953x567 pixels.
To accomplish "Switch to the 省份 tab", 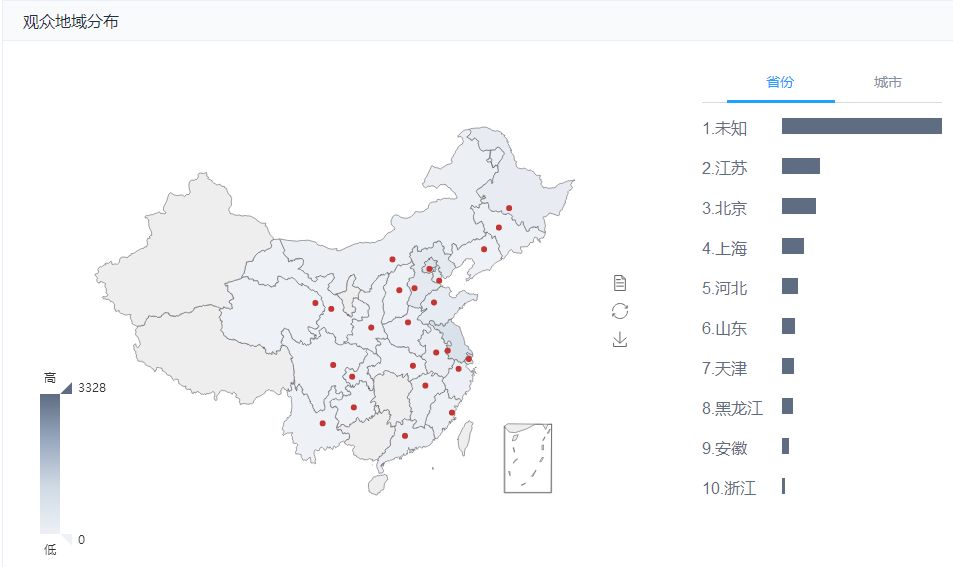I will coord(780,82).
